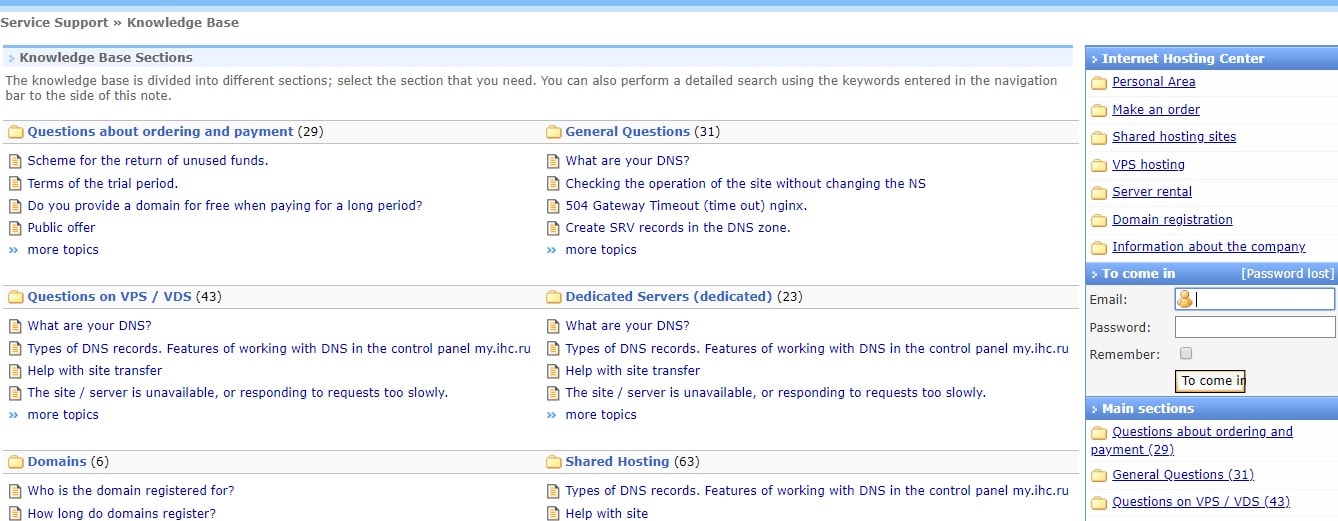This screenshot has height=521, width=1338.
Task: Click document icon next to 504 Gateway Timeout article
Action: click(x=553, y=206)
